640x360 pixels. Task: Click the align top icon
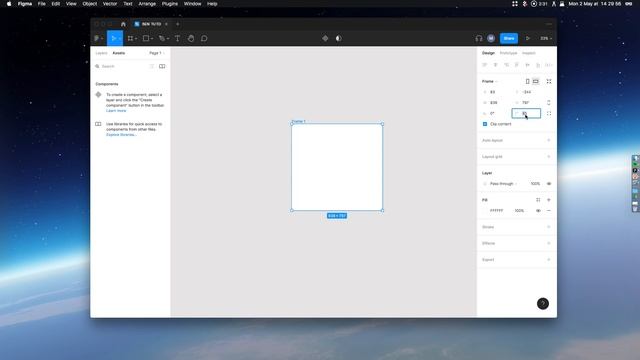[x=517, y=65]
